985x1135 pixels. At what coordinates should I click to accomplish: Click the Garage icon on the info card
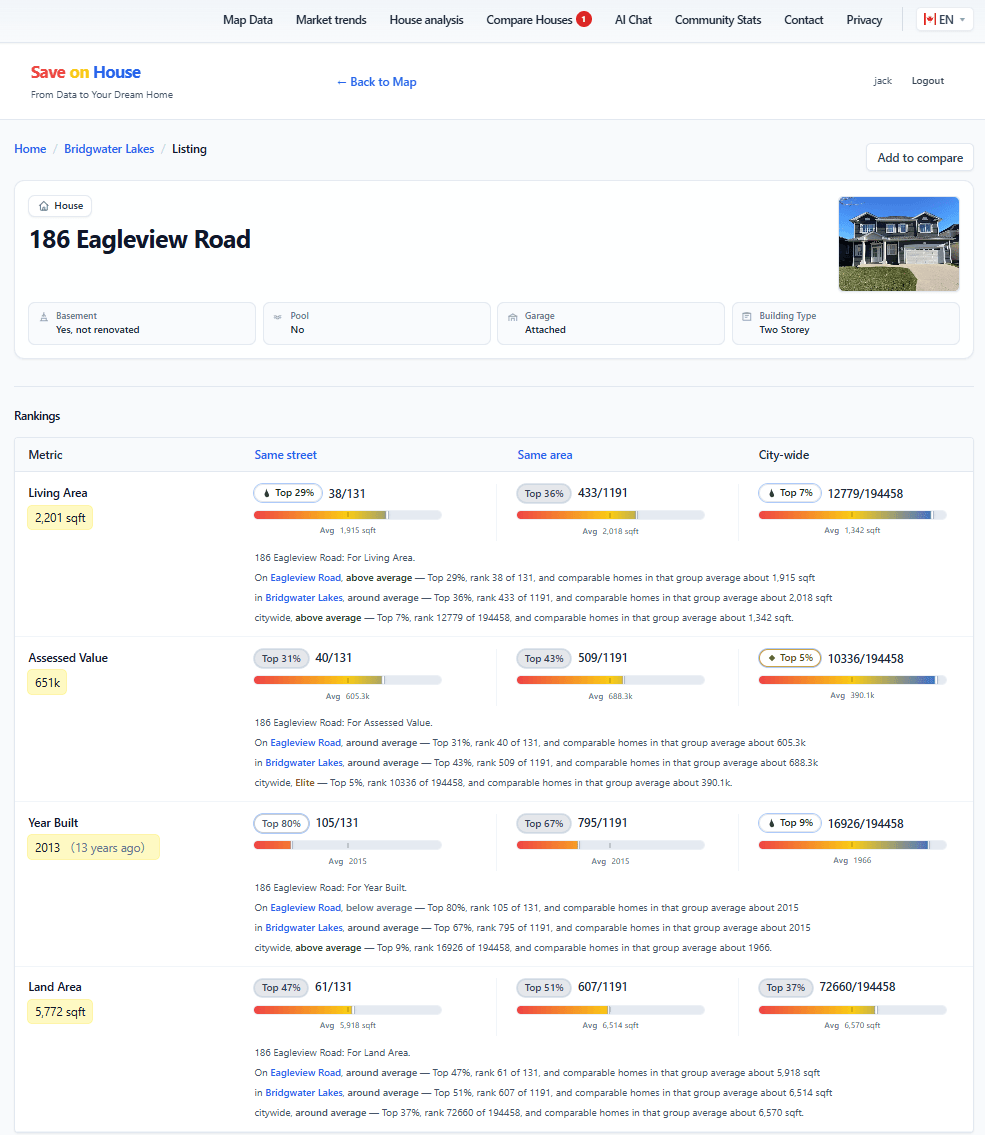click(513, 316)
